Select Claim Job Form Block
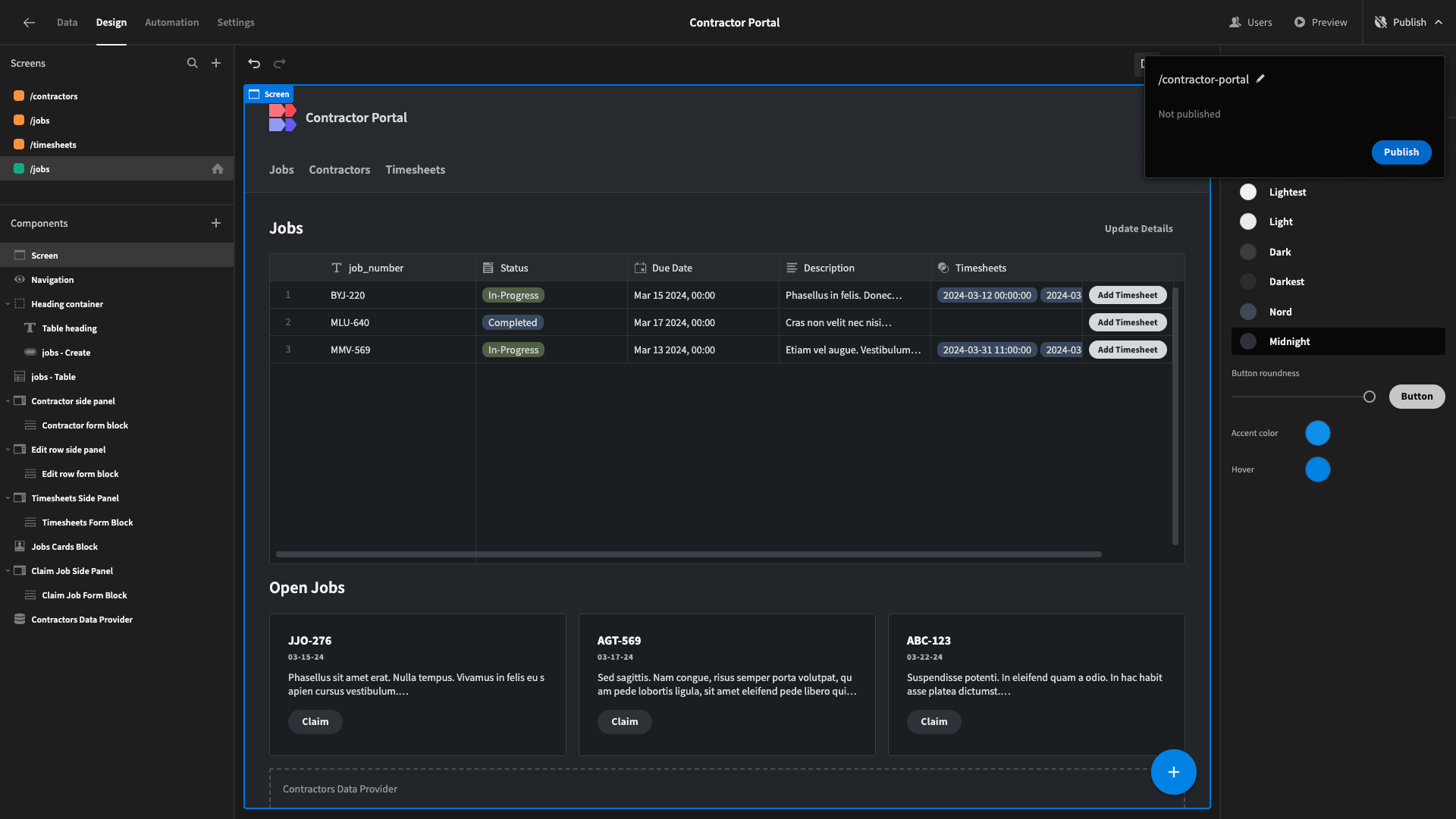Viewport: 1456px width, 819px height. [x=117, y=595]
